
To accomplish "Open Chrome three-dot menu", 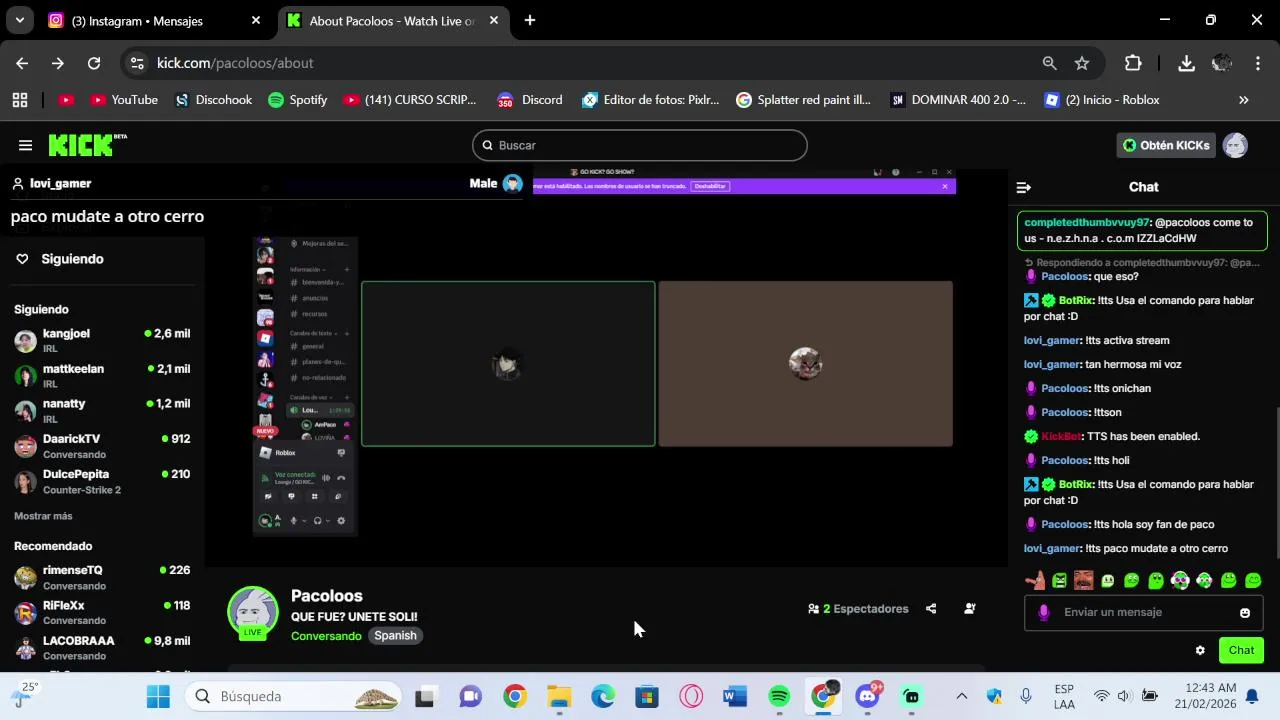I will click(1258, 63).
